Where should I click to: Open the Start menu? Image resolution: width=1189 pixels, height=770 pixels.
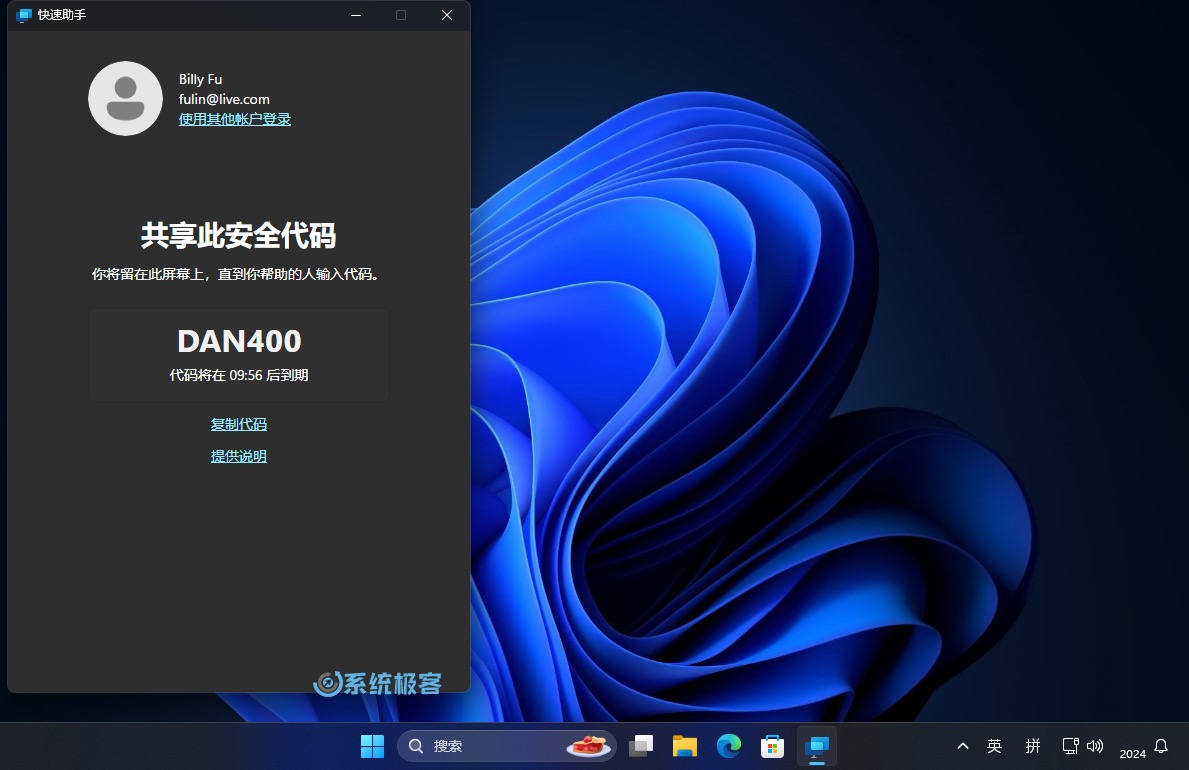coord(372,746)
